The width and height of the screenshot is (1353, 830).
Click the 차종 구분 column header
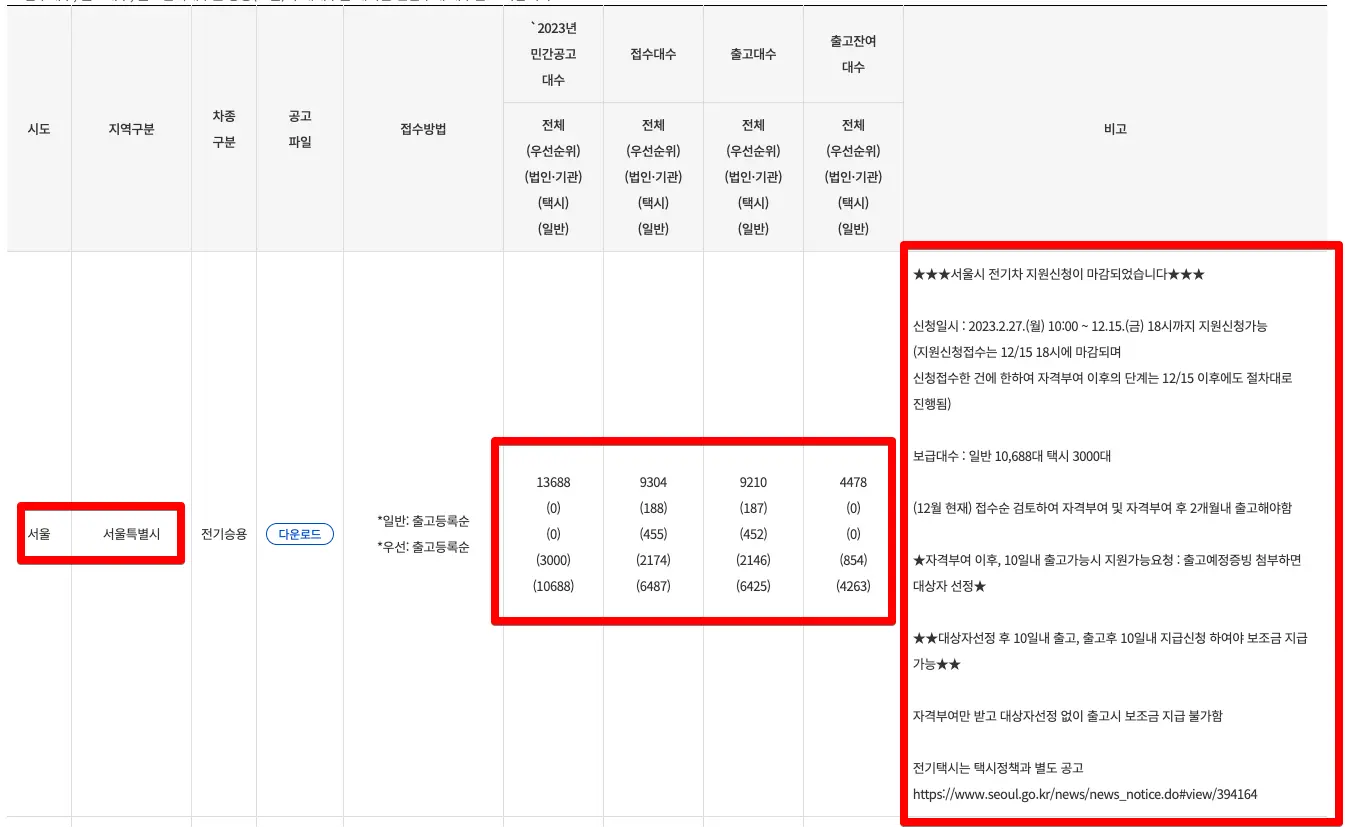pos(224,130)
